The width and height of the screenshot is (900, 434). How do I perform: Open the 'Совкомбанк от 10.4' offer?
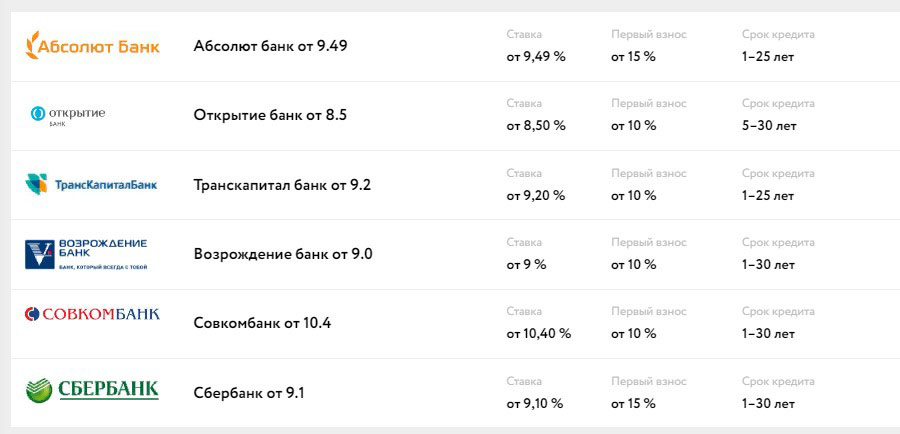pos(262,323)
